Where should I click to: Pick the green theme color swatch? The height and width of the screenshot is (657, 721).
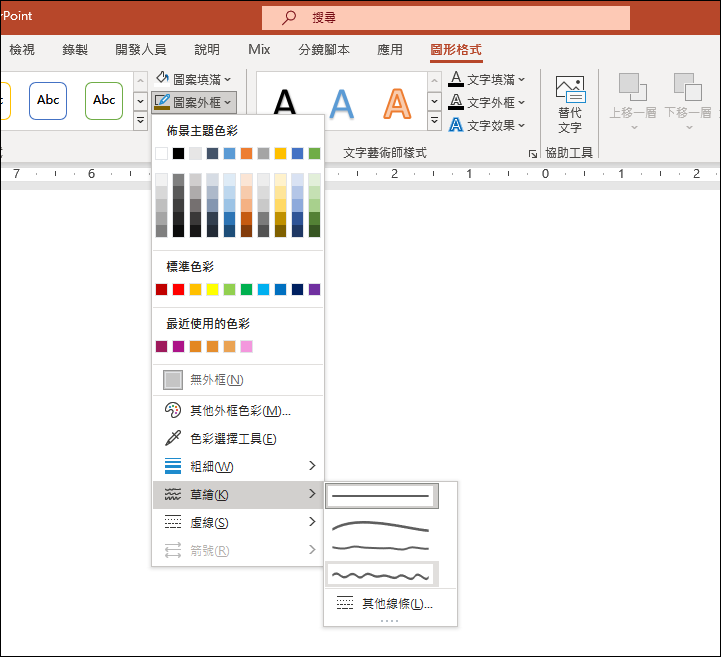[x=315, y=154]
